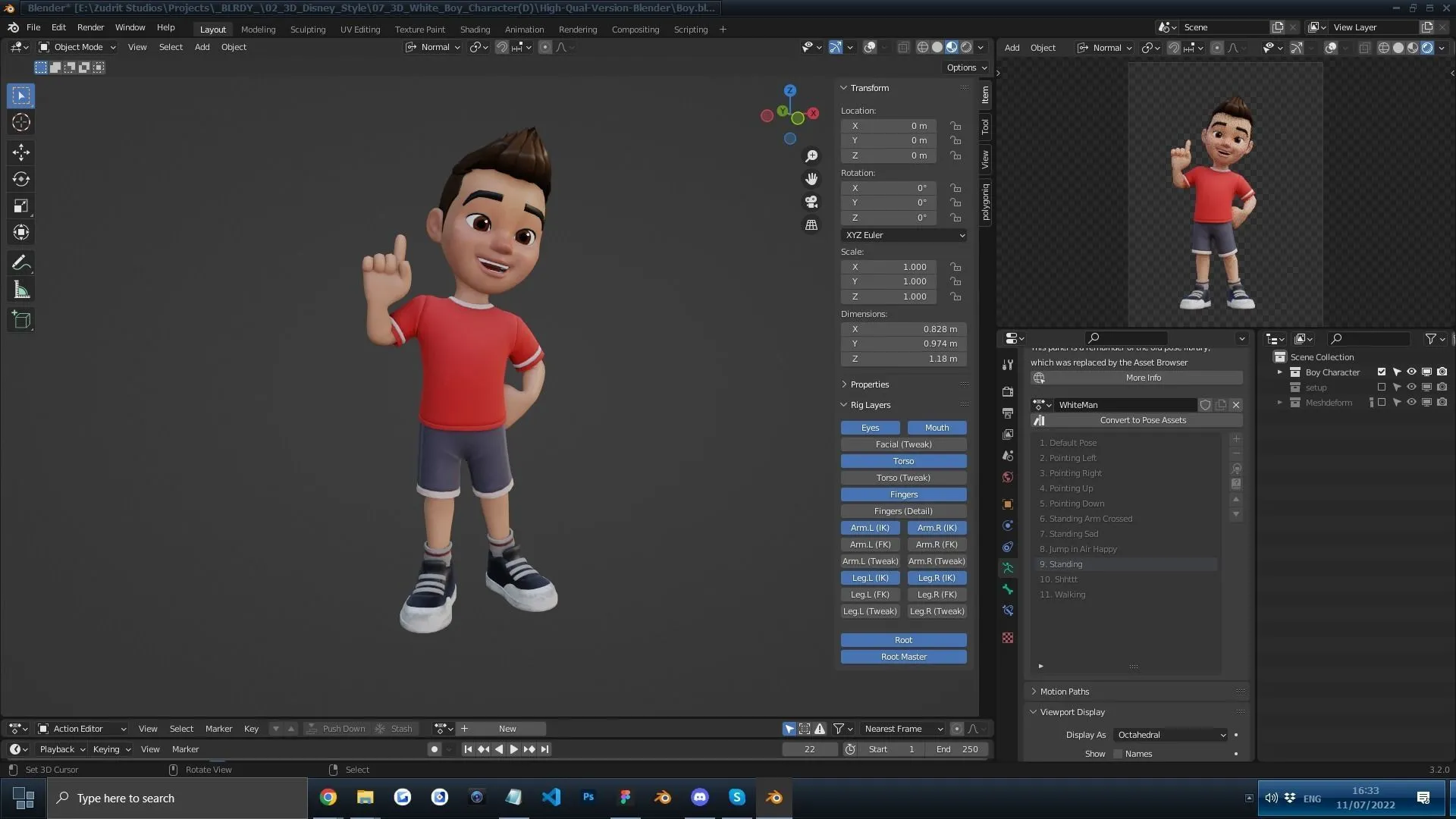Open the Output Properties tab

1007,413
